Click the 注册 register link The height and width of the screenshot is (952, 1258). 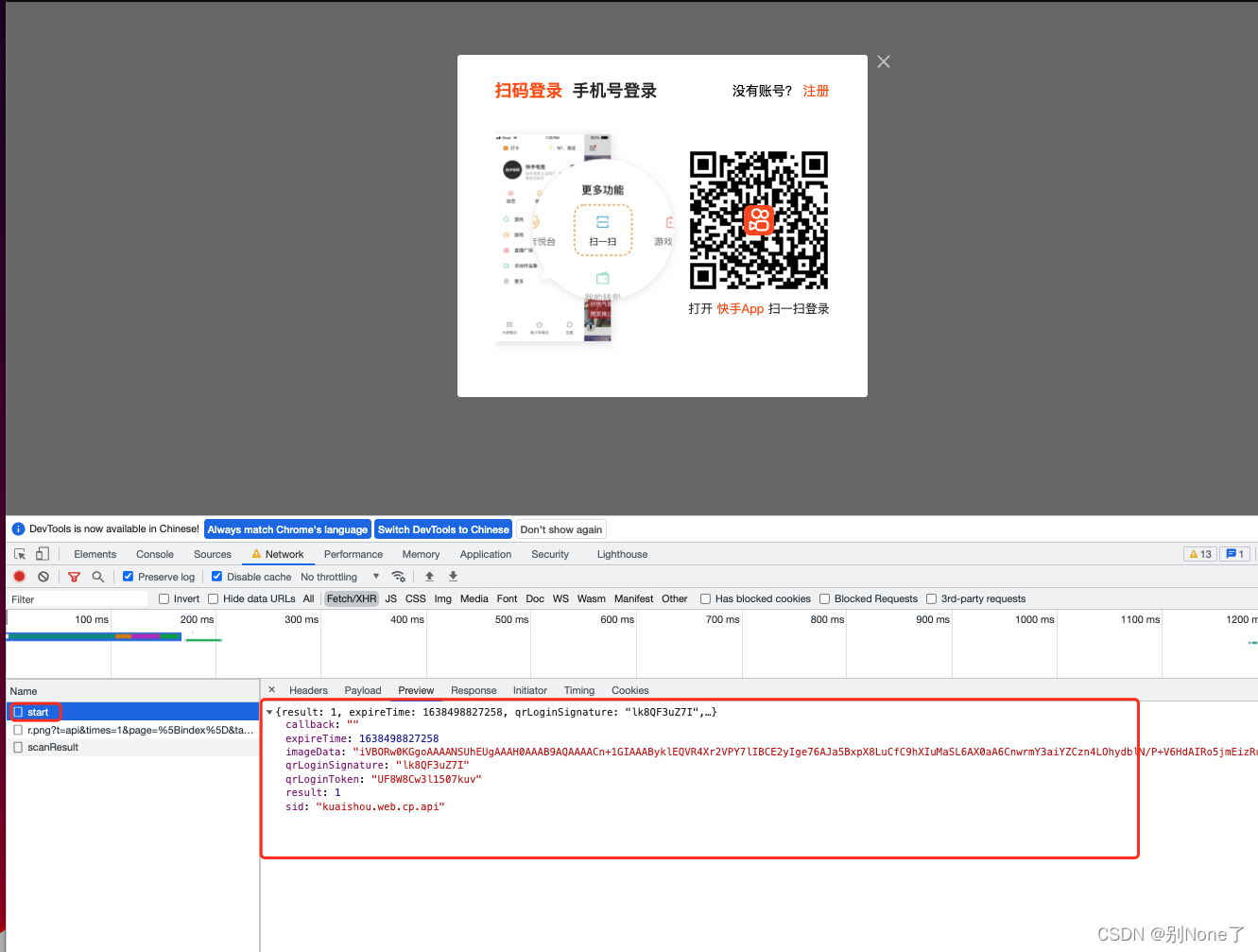[x=816, y=91]
